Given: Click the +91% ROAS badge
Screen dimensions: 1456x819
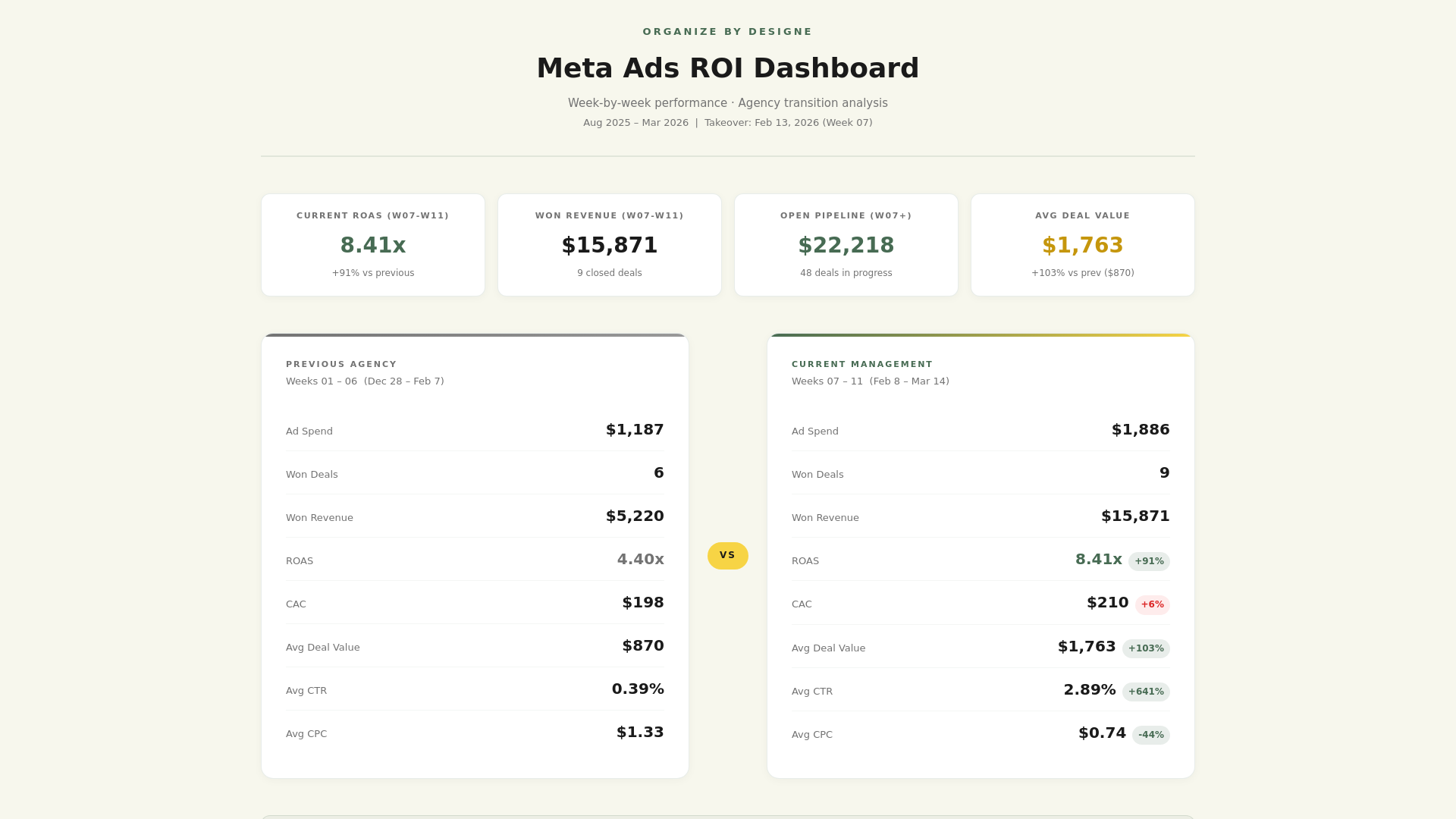Looking at the screenshot, I should coord(1149,561).
